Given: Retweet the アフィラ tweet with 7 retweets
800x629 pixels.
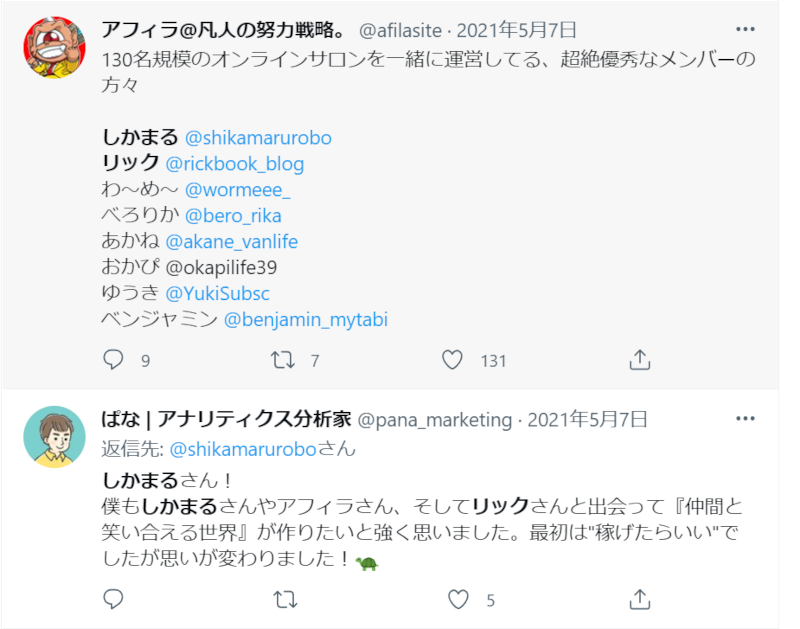Looking at the screenshot, I should (284, 360).
